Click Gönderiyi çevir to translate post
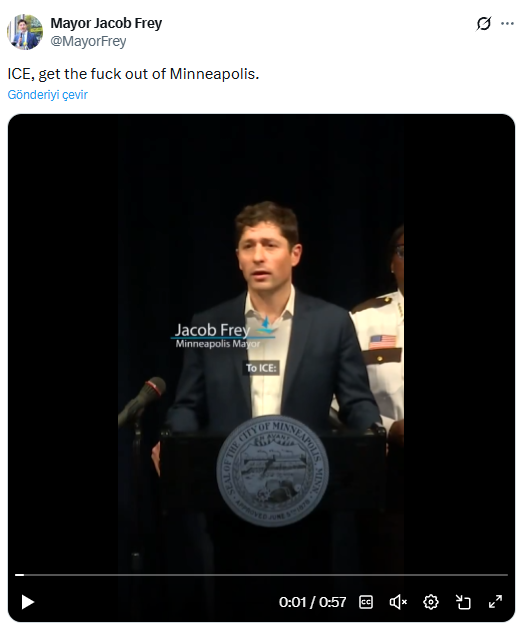 point(48,95)
